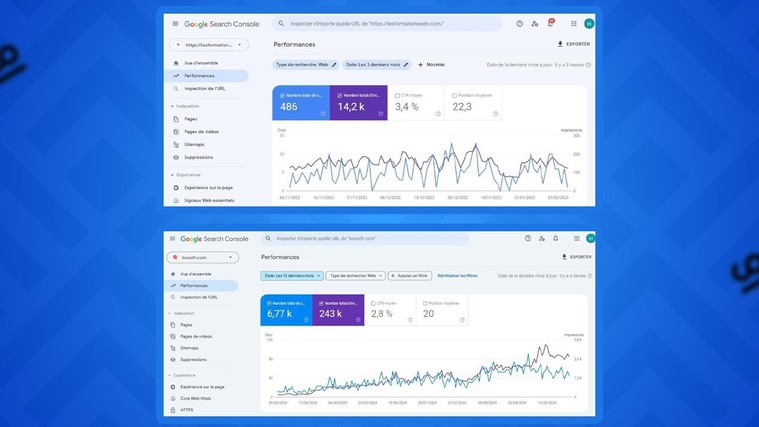The image size is (759, 427).
Task: Click help icon on the 486 clicks card
Action: (x=323, y=114)
